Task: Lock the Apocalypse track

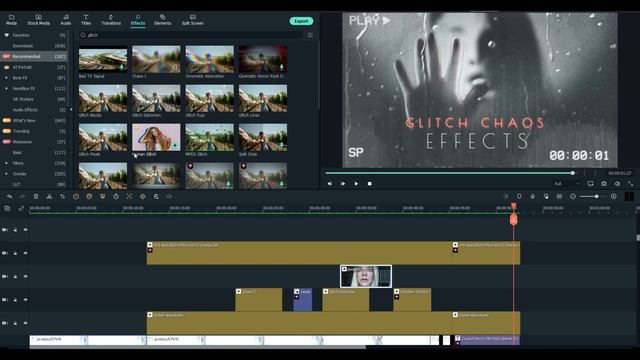Action: click(x=15, y=323)
